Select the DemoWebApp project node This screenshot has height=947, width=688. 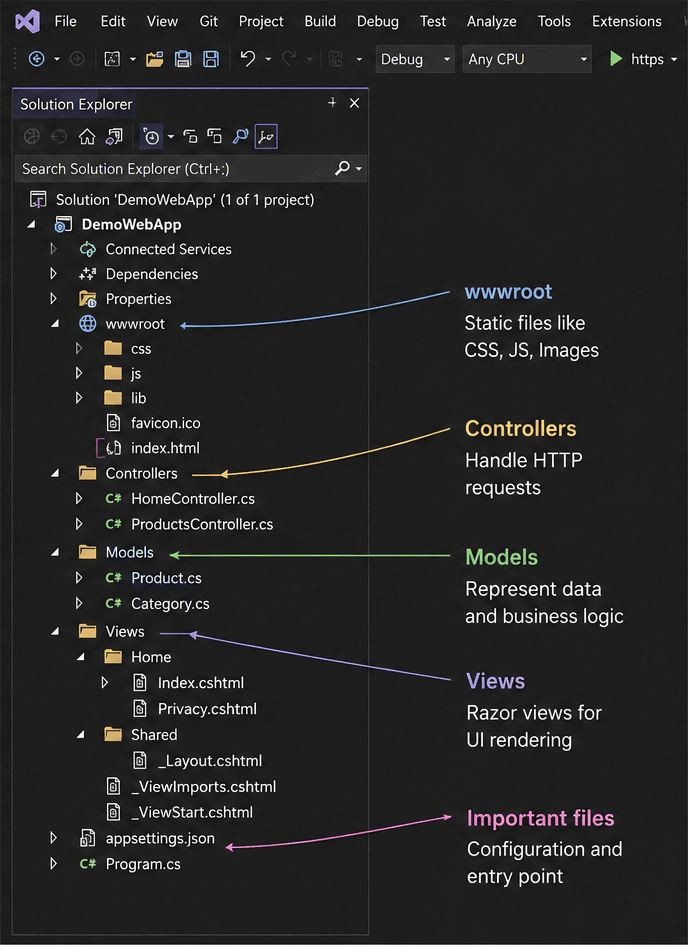131,225
